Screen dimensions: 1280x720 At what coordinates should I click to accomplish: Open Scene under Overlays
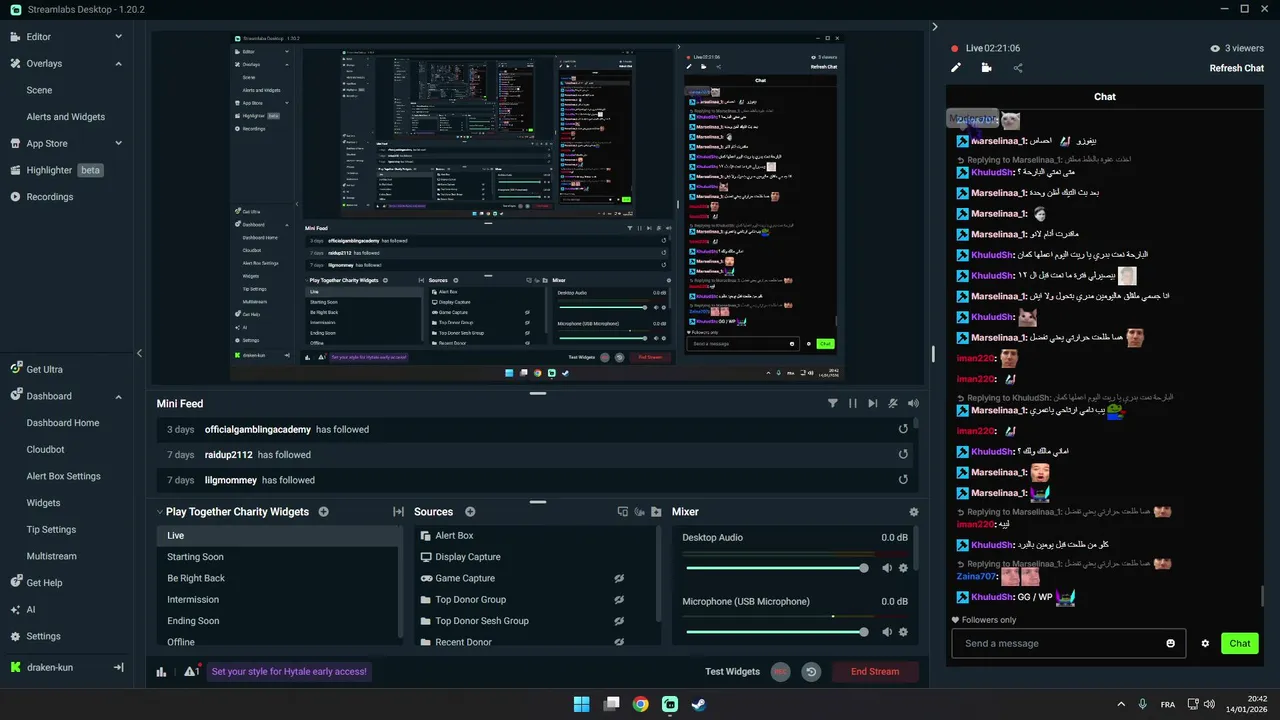pyautogui.click(x=39, y=90)
